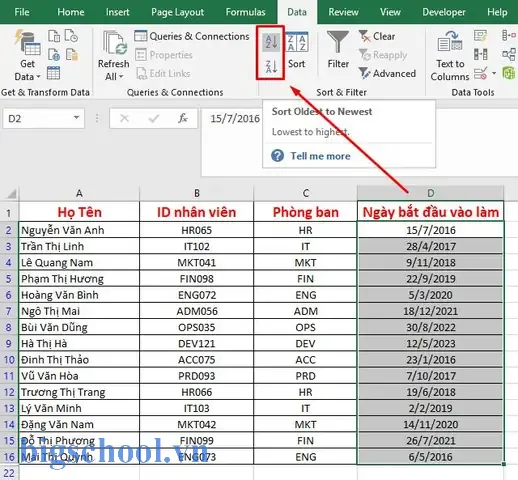Expand the Get Data dropdown arrow

tap(38, 77)
